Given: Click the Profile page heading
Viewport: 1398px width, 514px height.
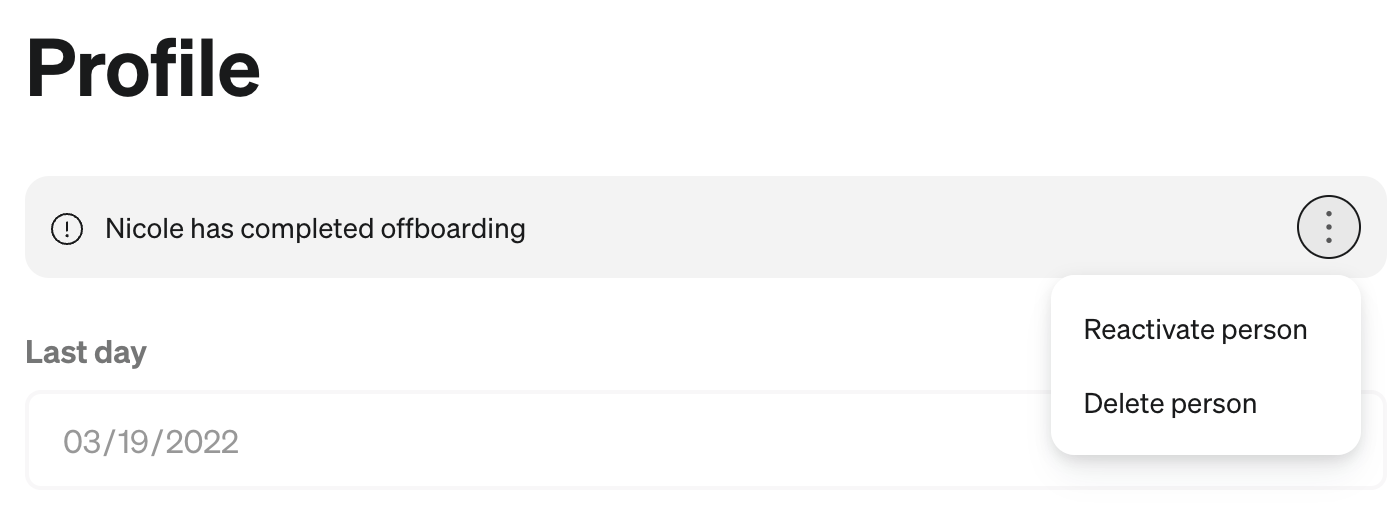Looking at the screenshot, I should 143,68.
